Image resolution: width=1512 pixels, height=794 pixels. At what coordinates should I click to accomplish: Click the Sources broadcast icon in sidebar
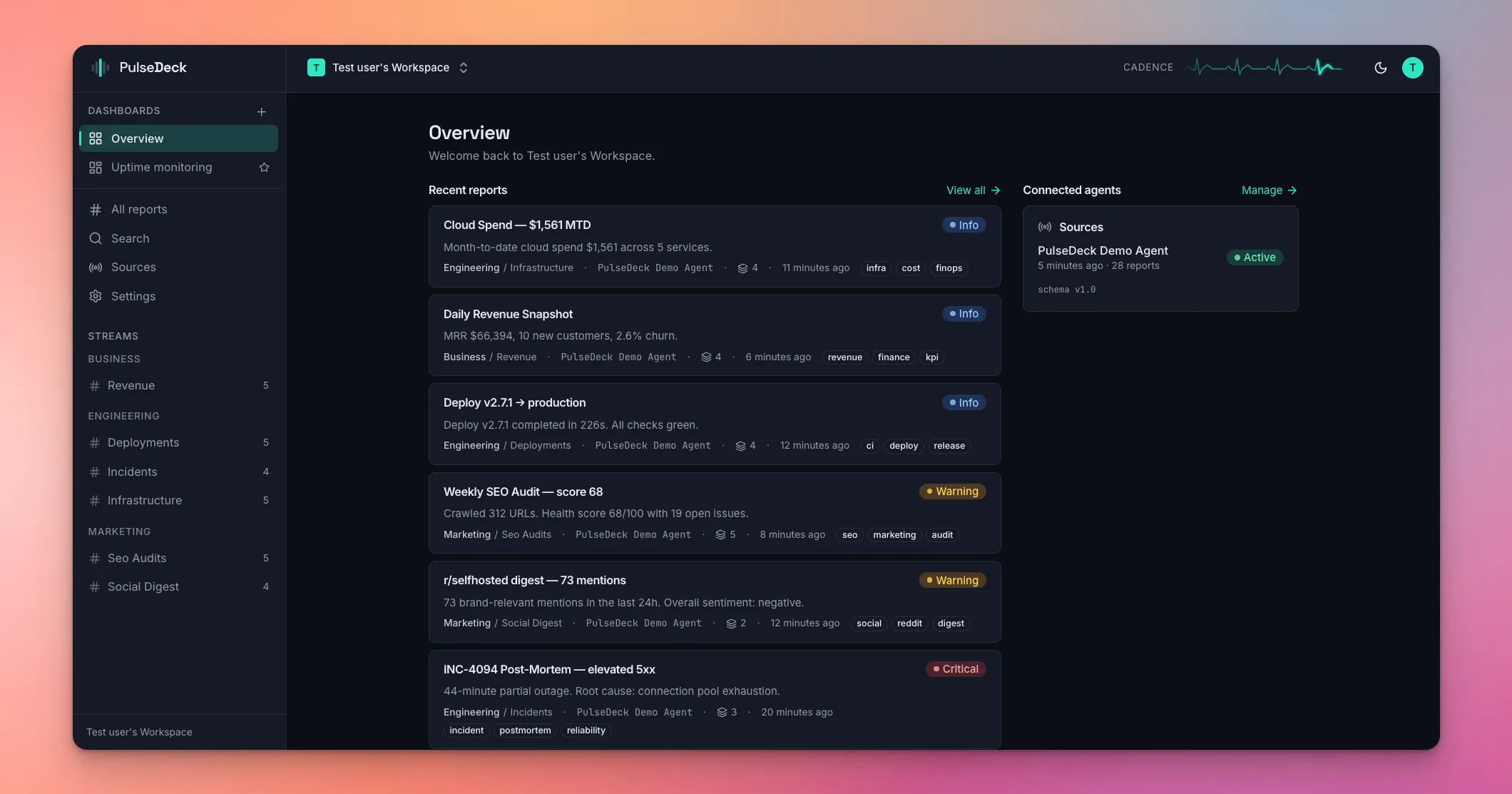tap(96, 267)
